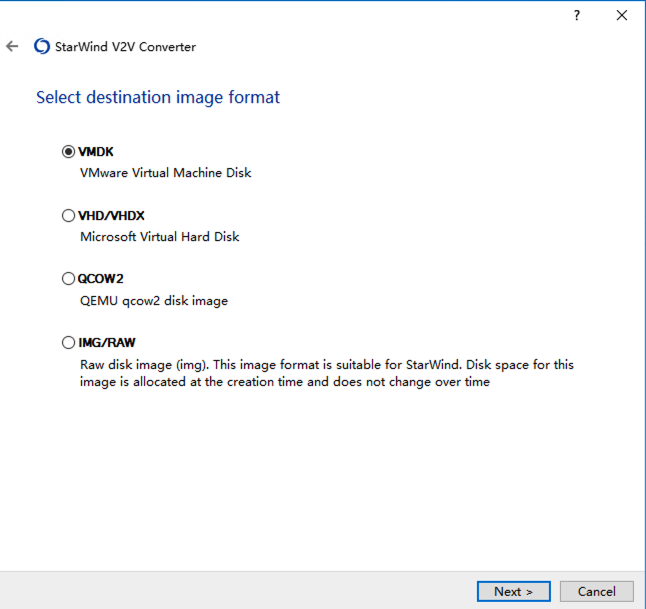This screenshot has width=646, height=609.
Task: Open help with the question mark icon
Action: [577, 15]
